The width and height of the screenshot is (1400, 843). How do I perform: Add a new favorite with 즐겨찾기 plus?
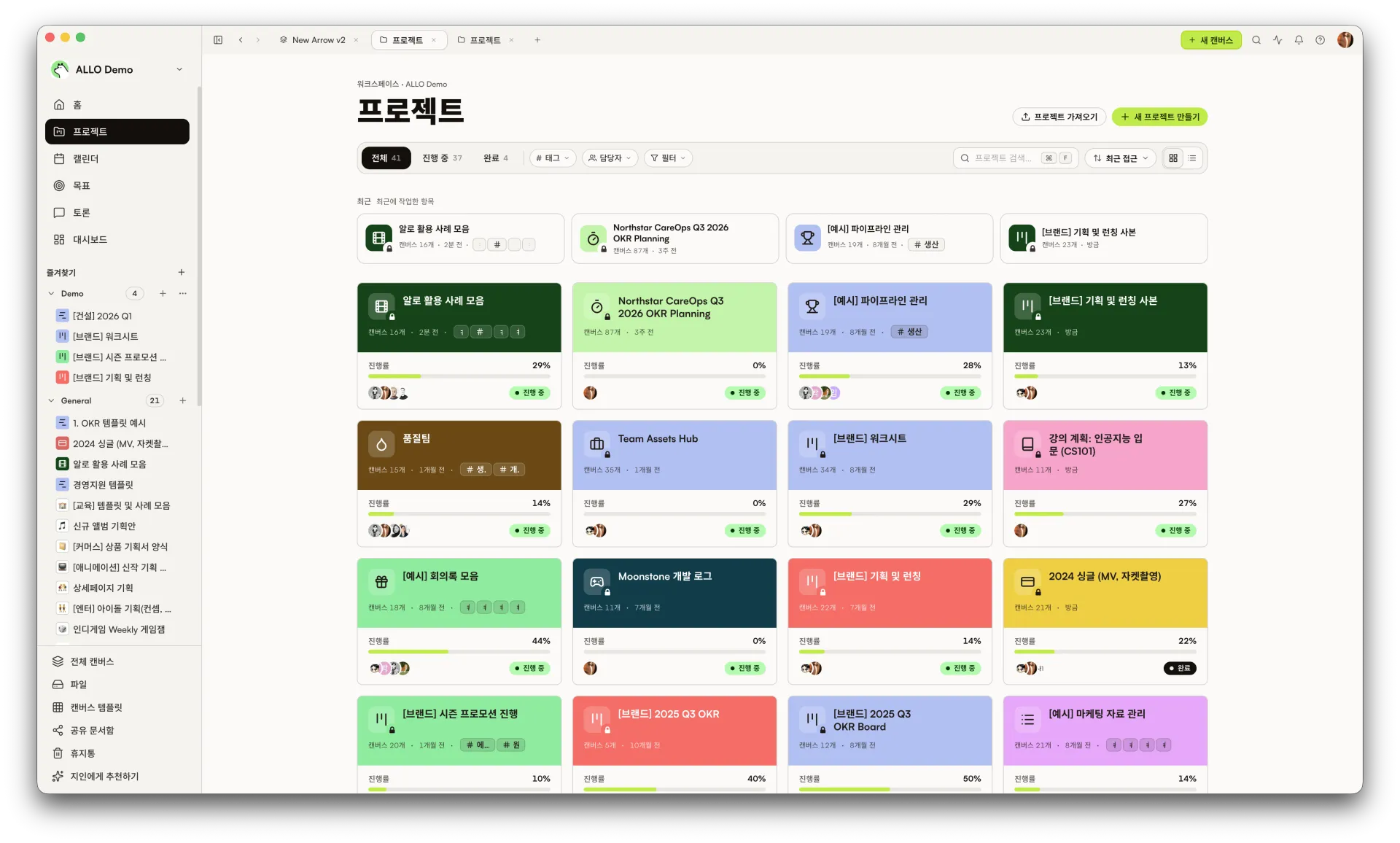[x=182, y=272]
